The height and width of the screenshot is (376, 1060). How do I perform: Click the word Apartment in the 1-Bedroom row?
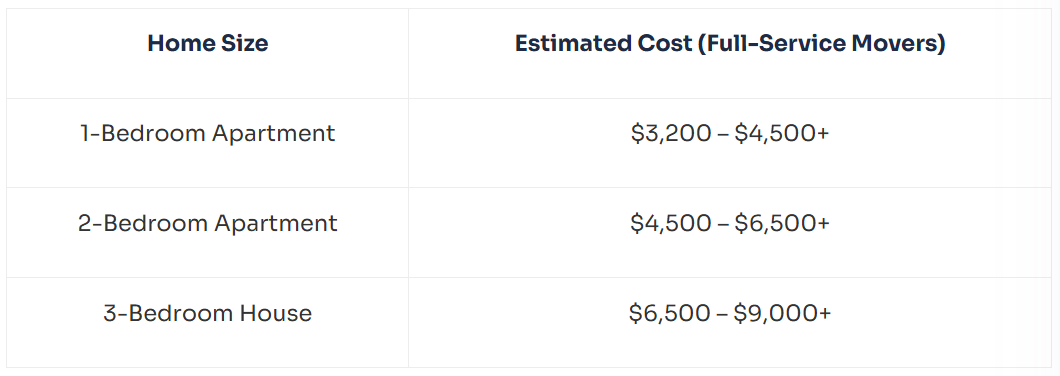point(273,134)
